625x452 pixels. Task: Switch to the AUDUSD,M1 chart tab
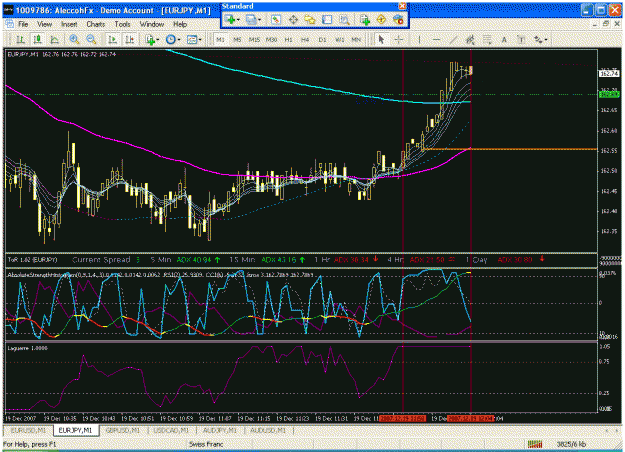(x=268, y=430)
